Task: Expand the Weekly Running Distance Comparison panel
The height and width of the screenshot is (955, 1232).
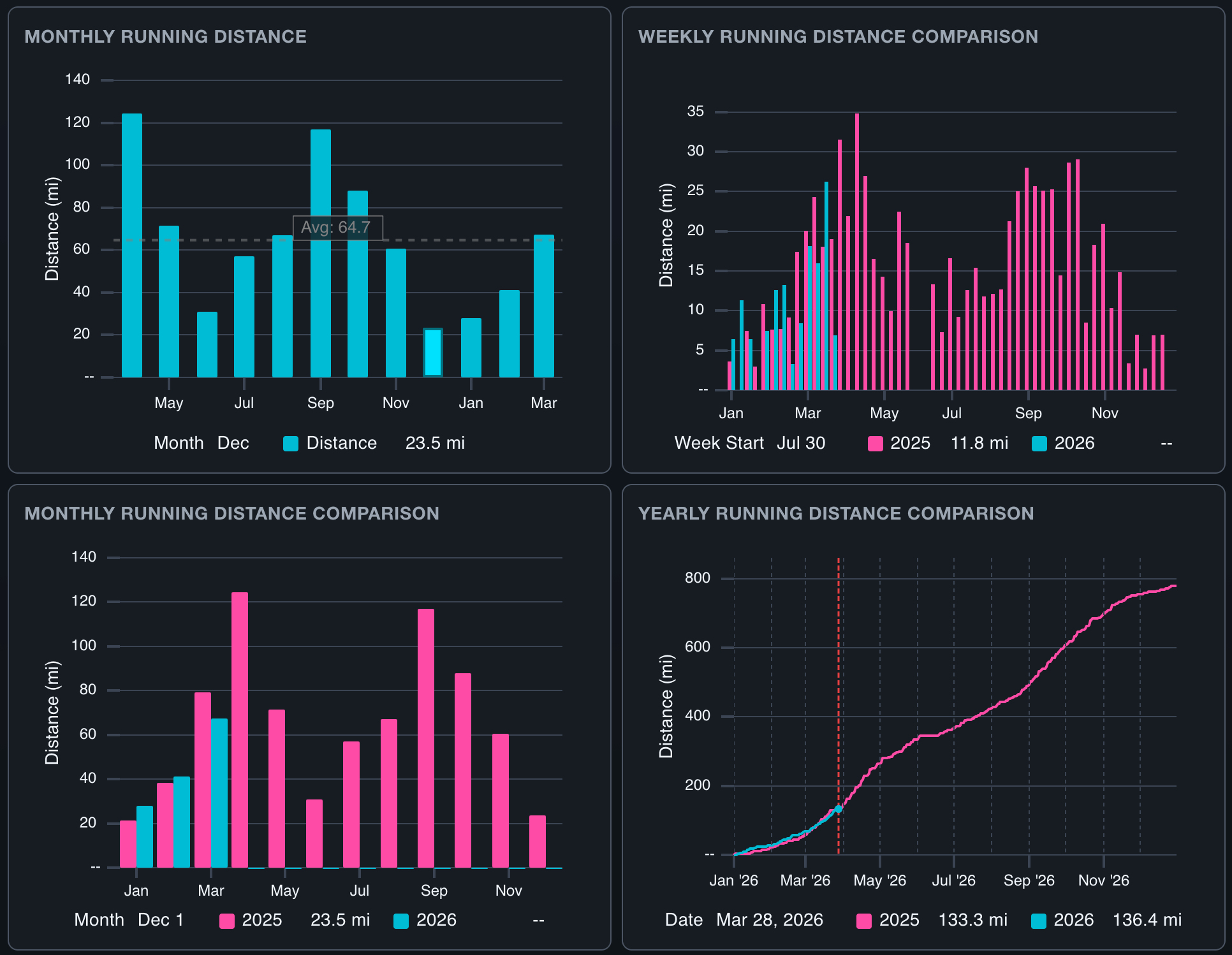Action: 839,36
